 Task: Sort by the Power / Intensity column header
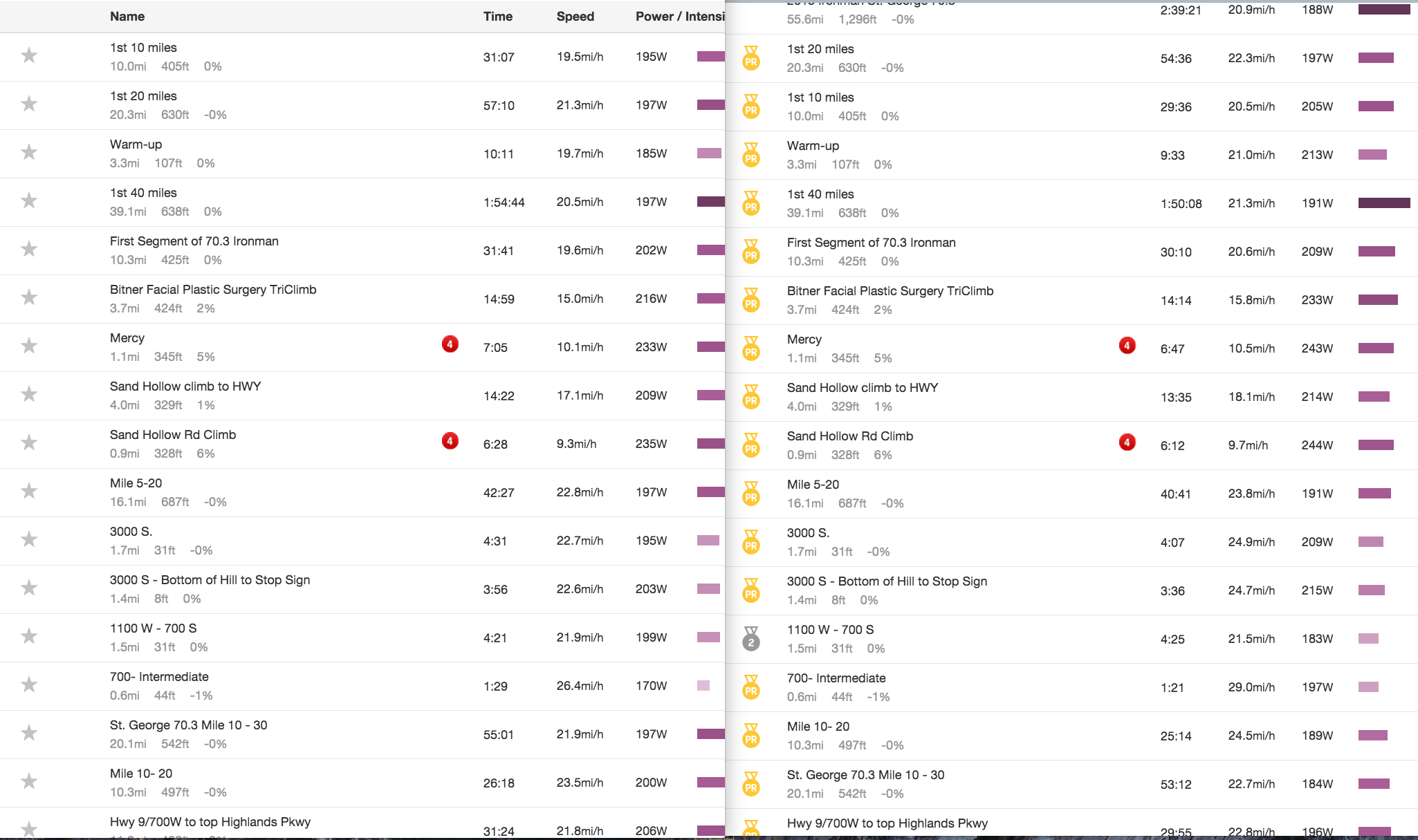tap(679, 17)
